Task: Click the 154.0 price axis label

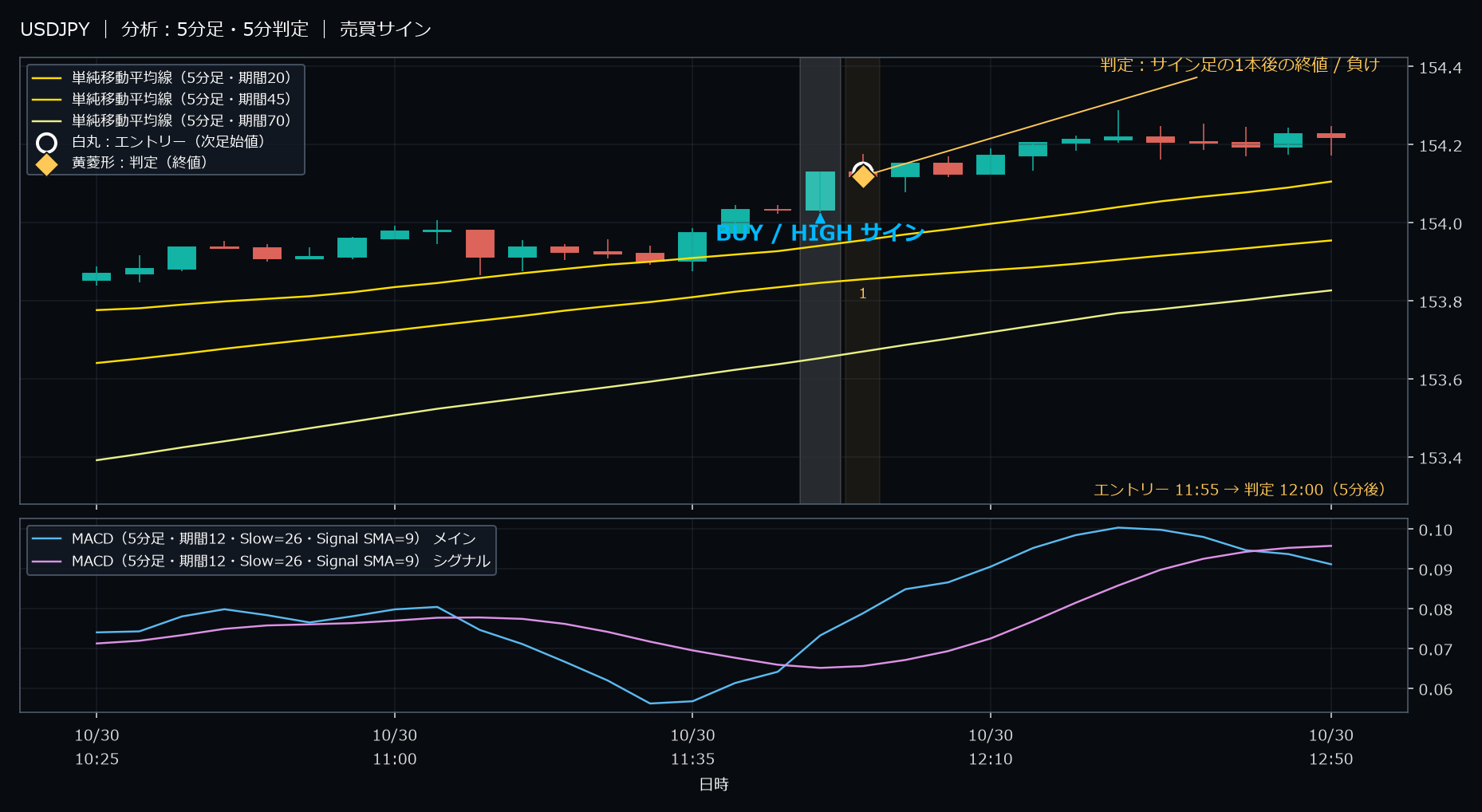Action: [x=1440, y=224]
